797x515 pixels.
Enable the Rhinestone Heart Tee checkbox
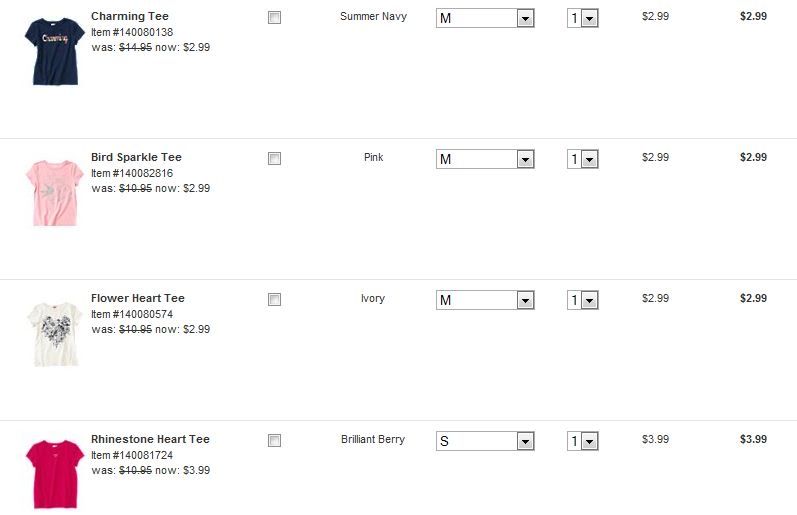pyautogui.click(x=275, y=441)
